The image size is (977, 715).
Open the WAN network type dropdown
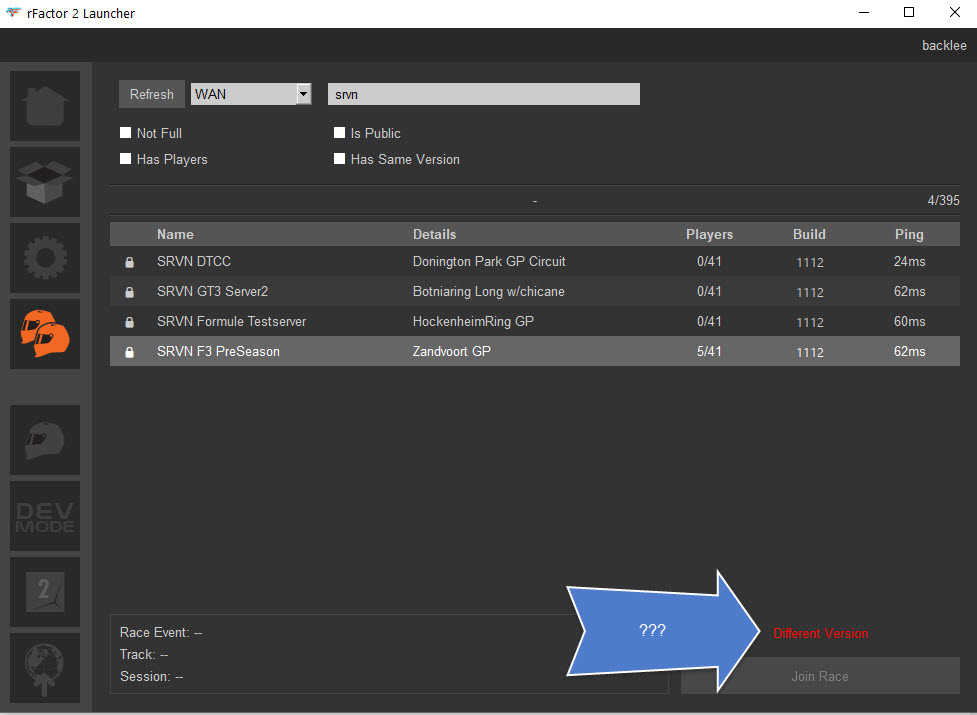(x=251, y=94)
